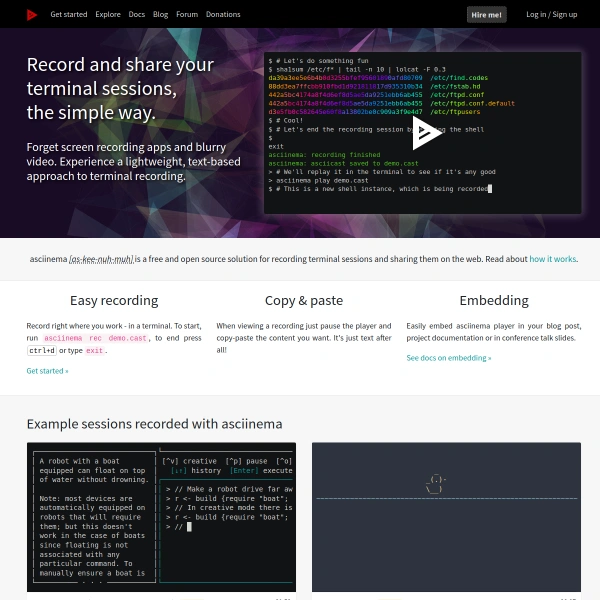Image resolution: width=600 pixels, height=600 pixels.
Task: Click 'Example sessions recorded with asciinema' heading
Action: (x=155, y=424)
